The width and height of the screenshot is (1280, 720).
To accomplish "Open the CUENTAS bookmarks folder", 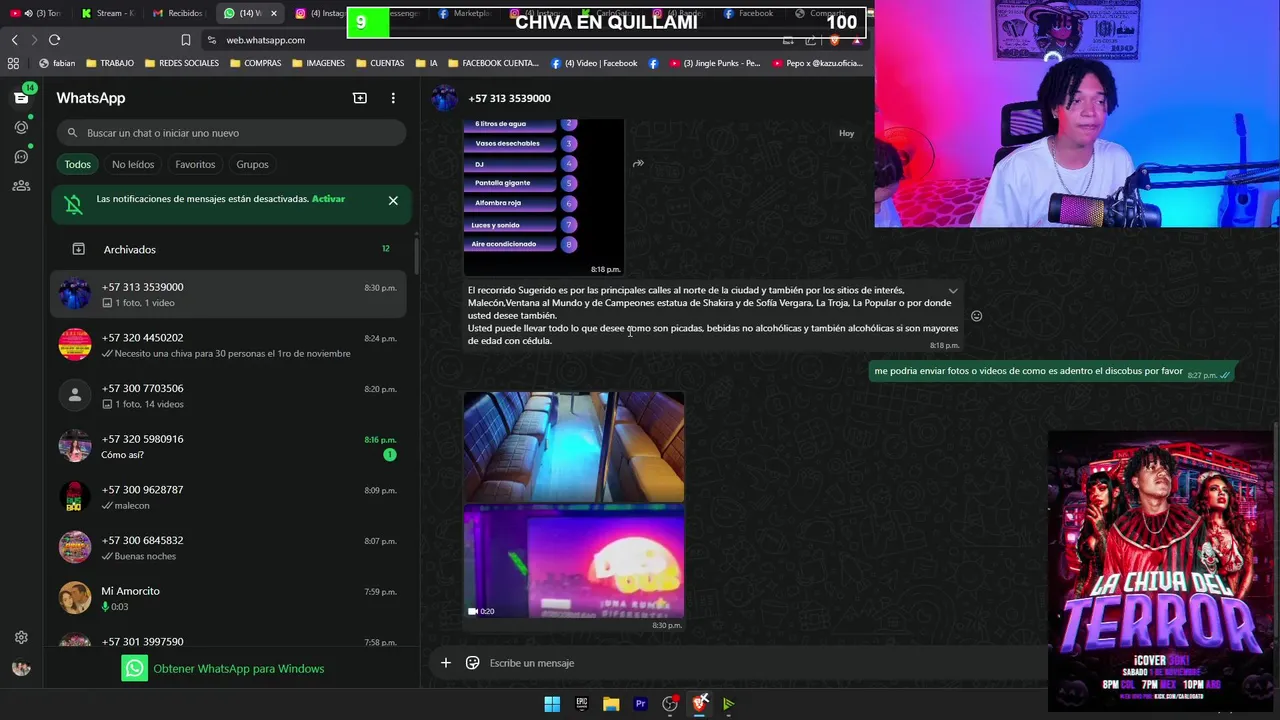I will pyautogui.click(x=380, y=63).
